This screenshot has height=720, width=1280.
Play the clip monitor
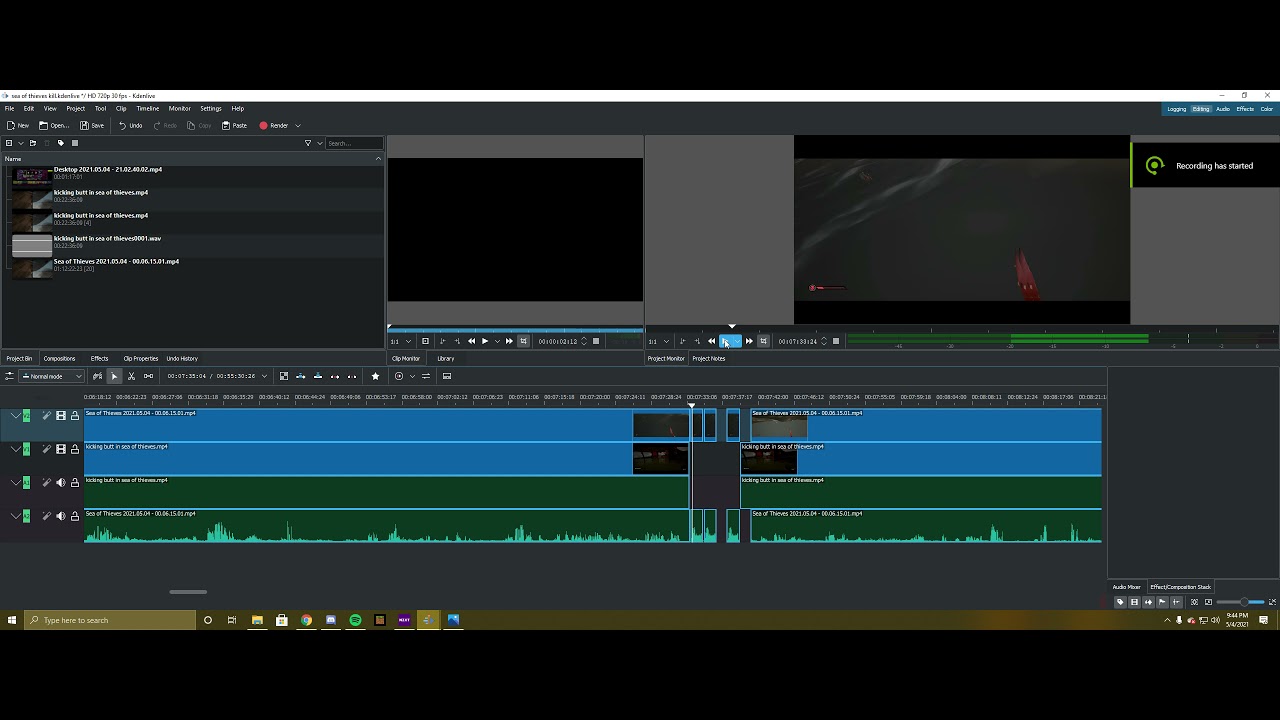pos(485,341)
